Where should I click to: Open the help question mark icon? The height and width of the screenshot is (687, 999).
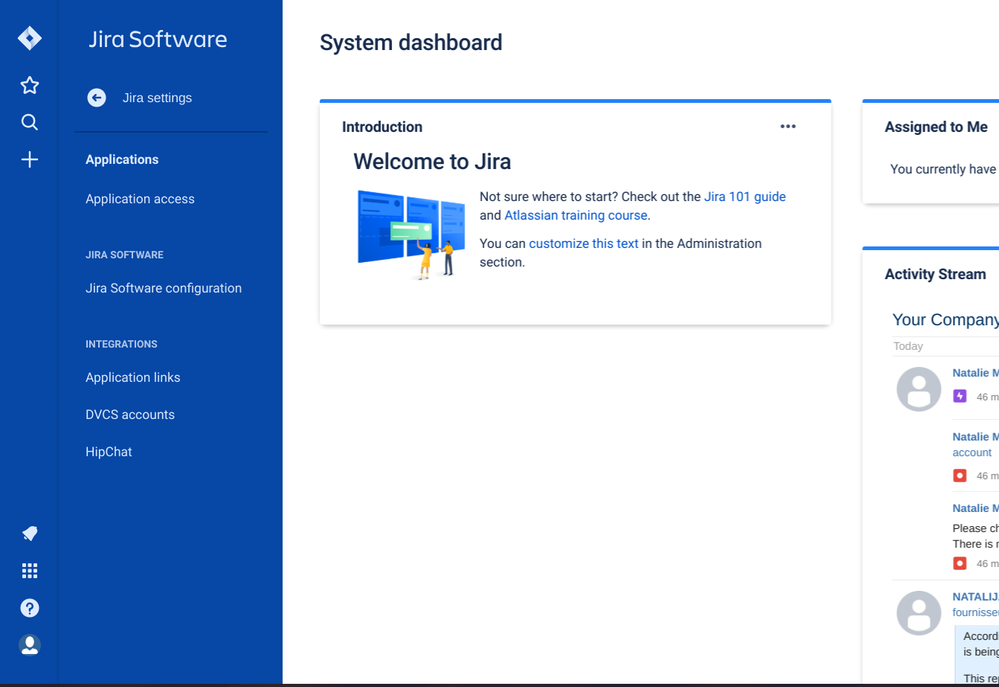tap(29, 608)
